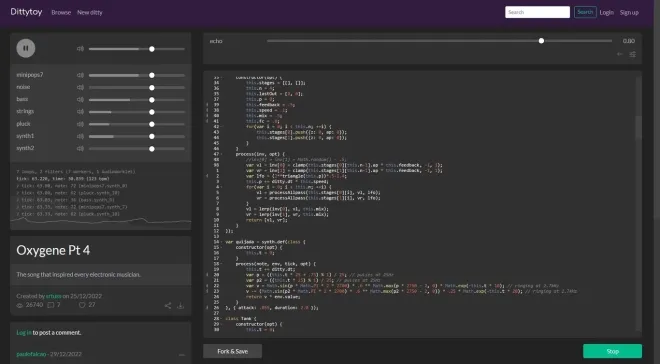Click the left arrow icon in echo panel
Viewport: 660px width, 364px height.
[620, 54]
